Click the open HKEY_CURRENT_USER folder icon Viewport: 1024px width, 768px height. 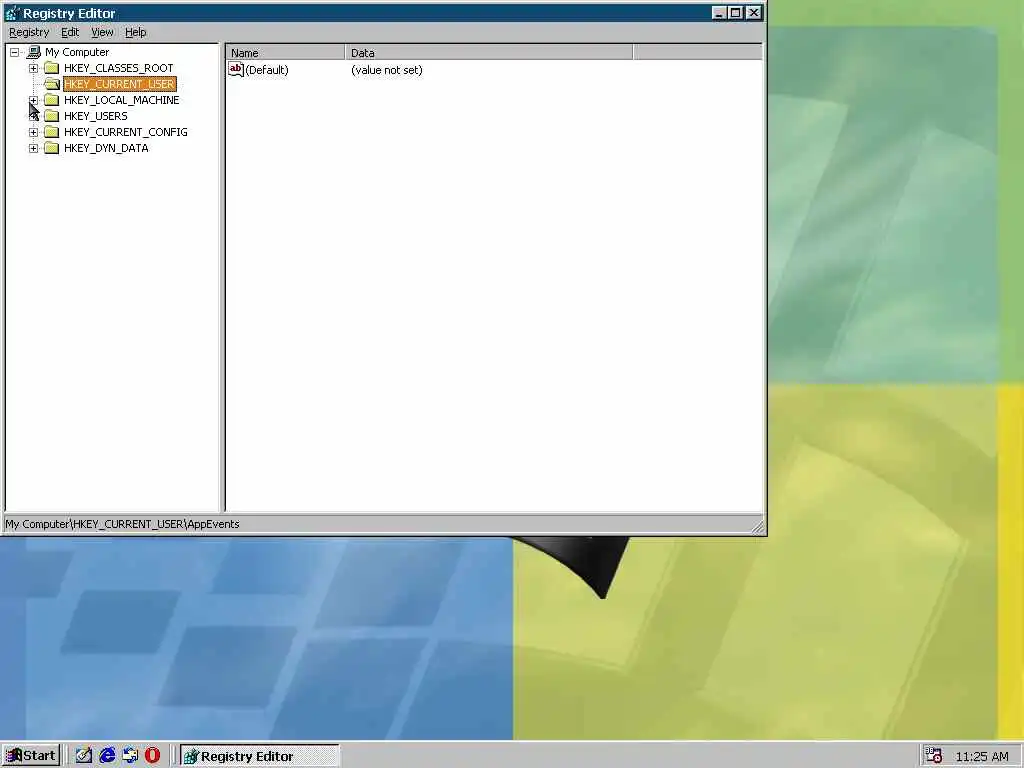coord(52,84)
